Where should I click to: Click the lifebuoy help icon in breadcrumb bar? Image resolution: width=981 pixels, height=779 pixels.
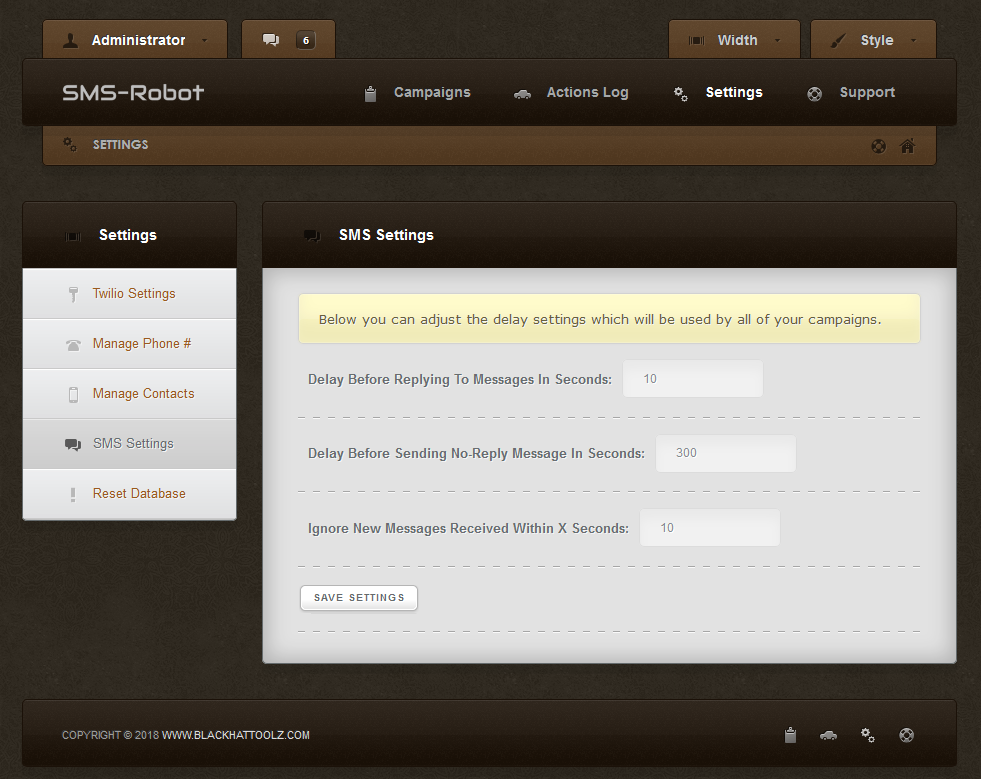(x=878, y=146)
